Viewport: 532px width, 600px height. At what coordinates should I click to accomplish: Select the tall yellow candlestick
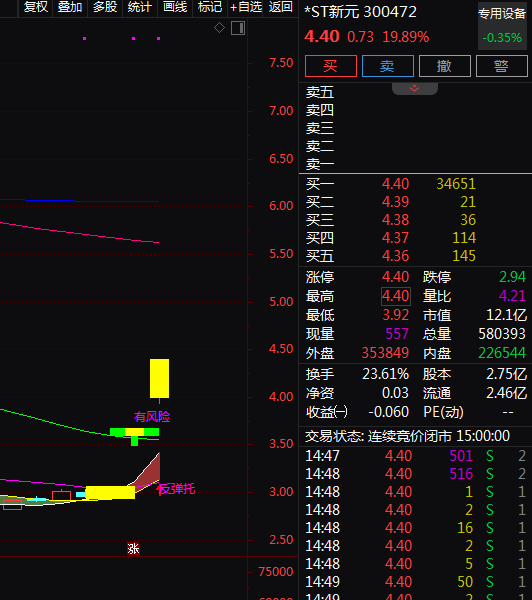pos(159,378)
